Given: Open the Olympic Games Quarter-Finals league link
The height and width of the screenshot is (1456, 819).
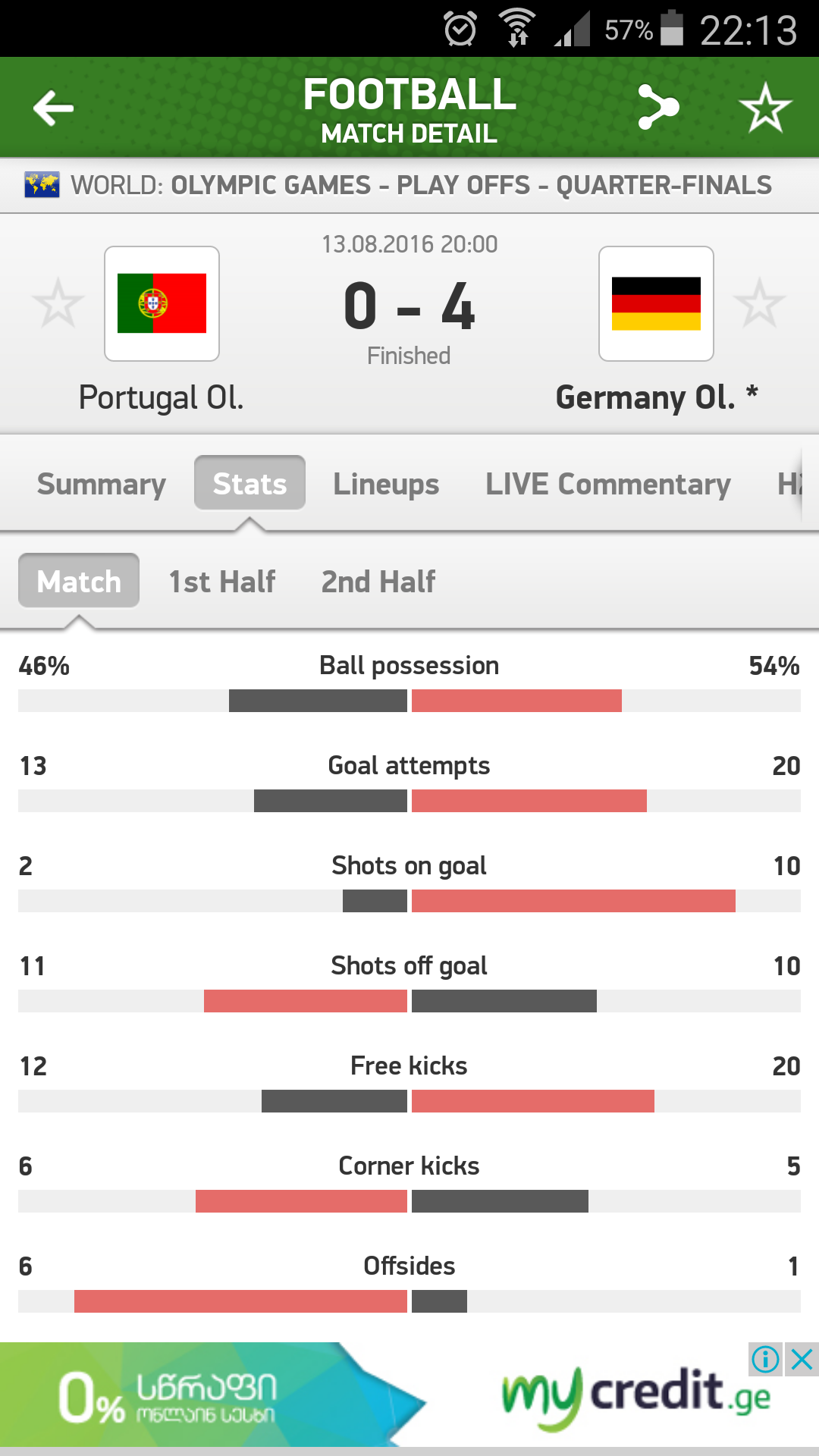Looking at the screenshot, I should (x=470, y=185).
